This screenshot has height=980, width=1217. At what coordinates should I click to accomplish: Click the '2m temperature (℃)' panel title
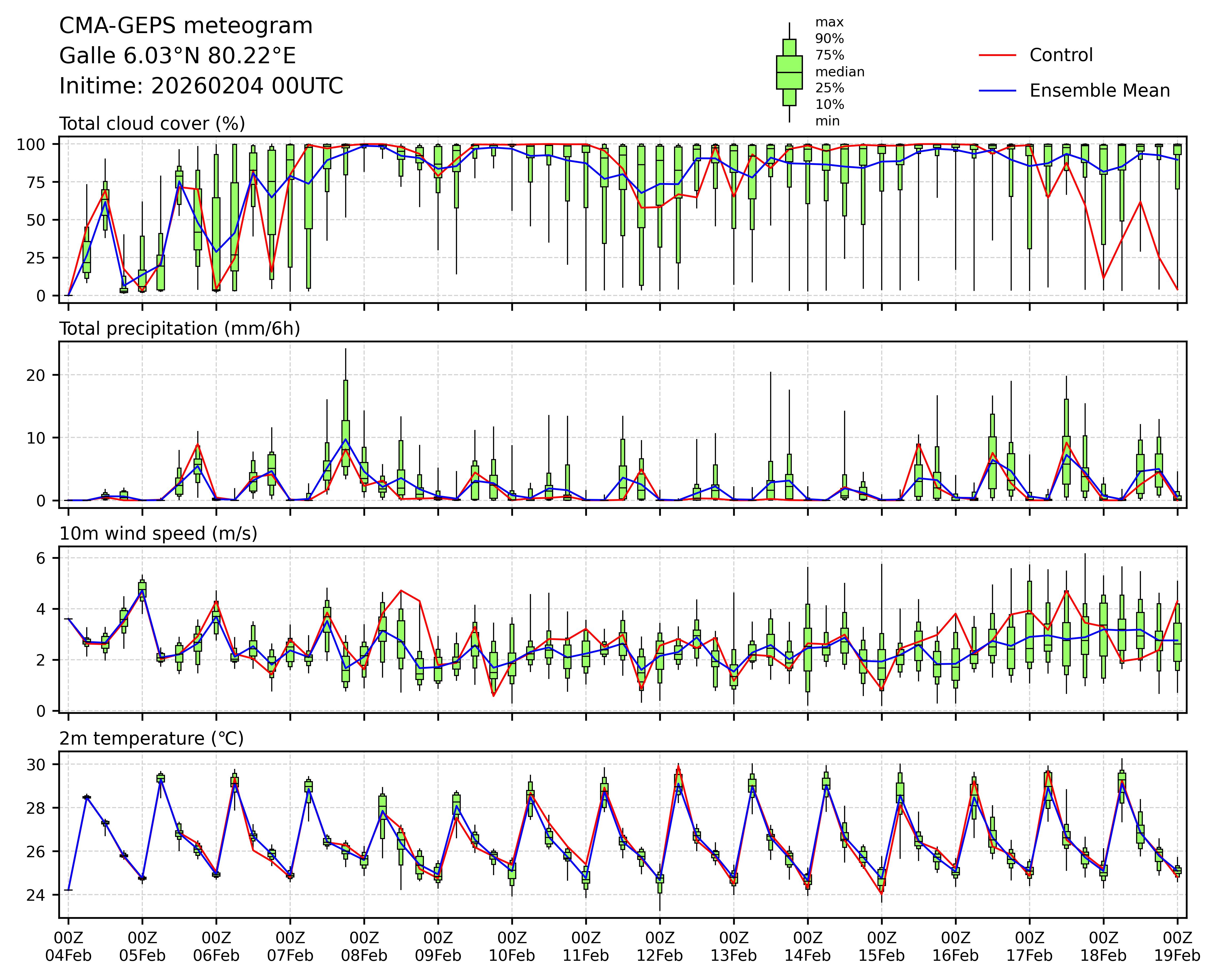tap(151, 738)
